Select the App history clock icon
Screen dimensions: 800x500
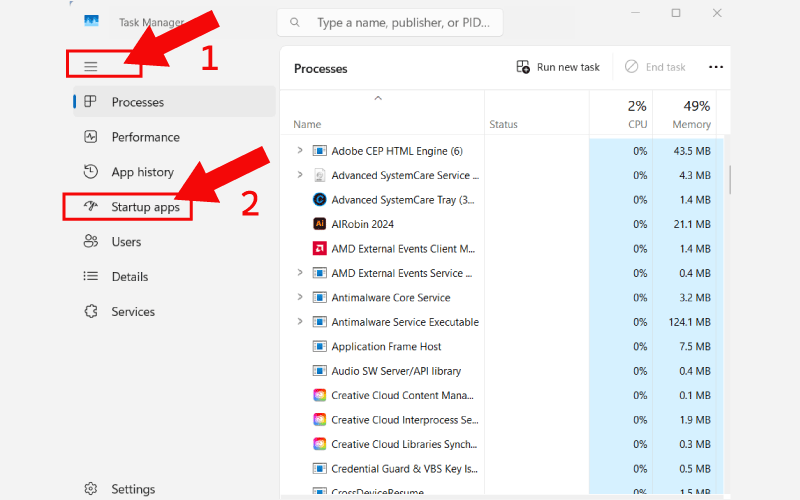click(91, 172)
